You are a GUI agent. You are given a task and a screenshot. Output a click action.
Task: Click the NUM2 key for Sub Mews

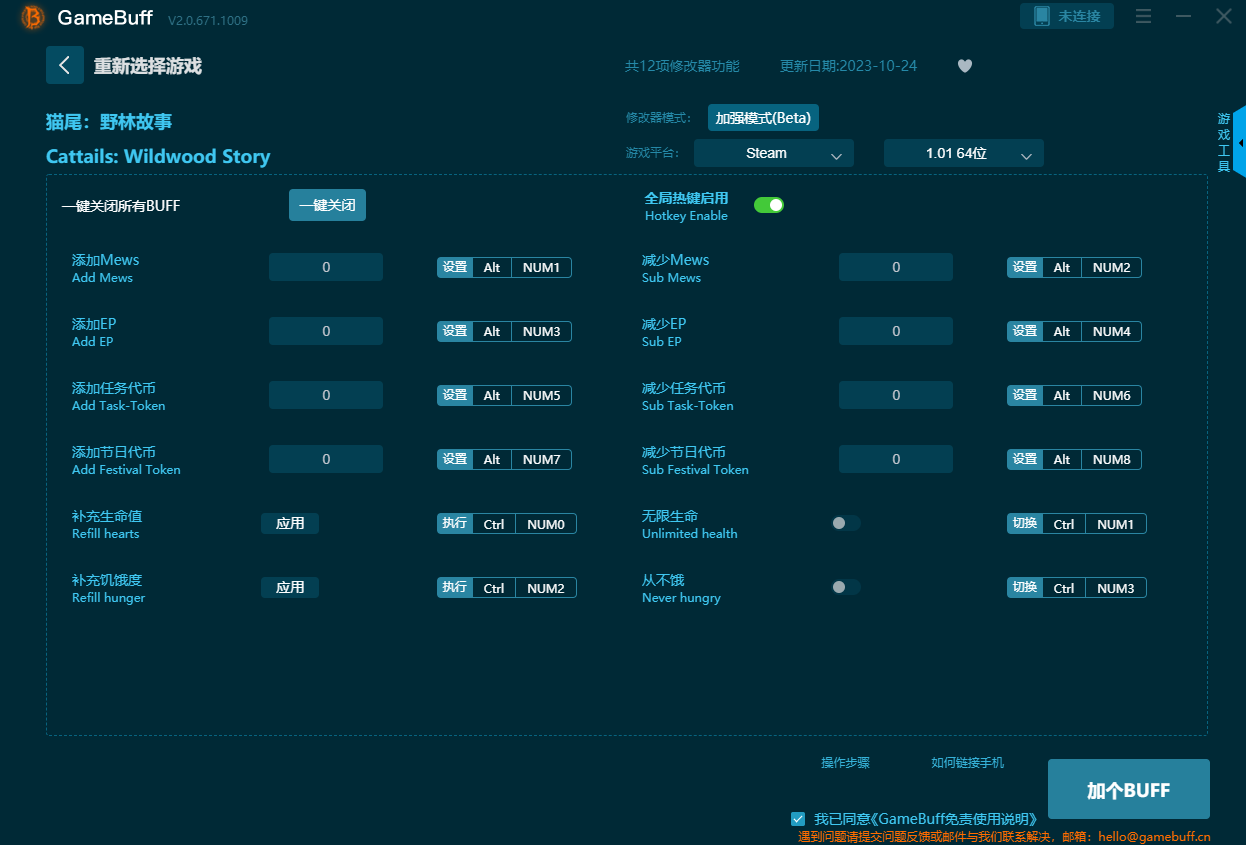1112,267
